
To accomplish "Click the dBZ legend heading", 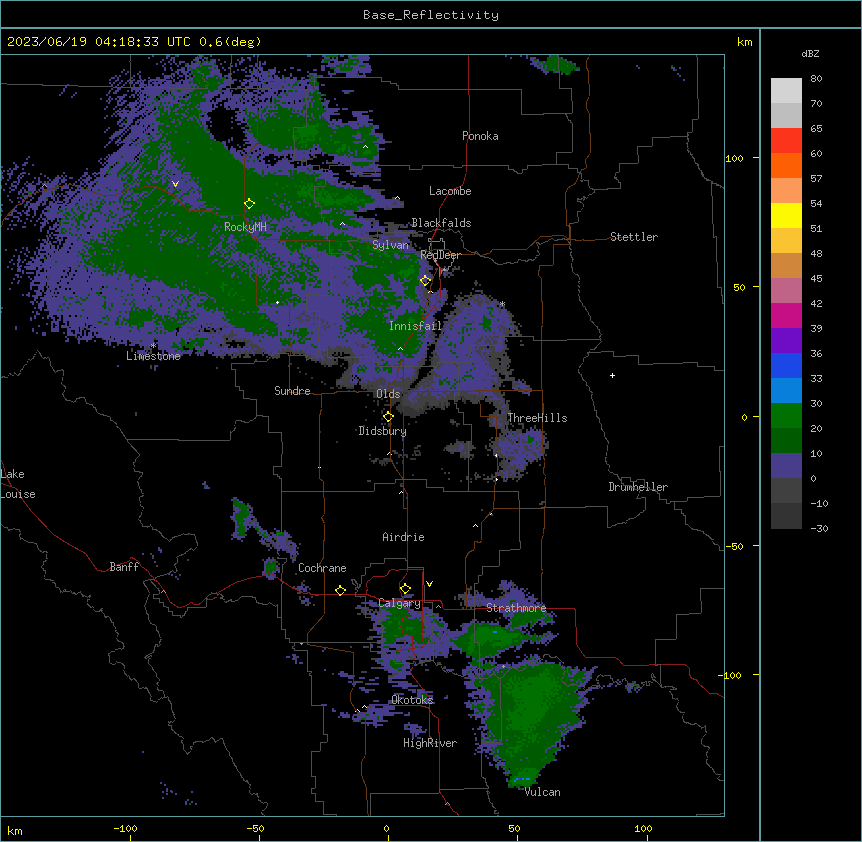I will 810,54.
